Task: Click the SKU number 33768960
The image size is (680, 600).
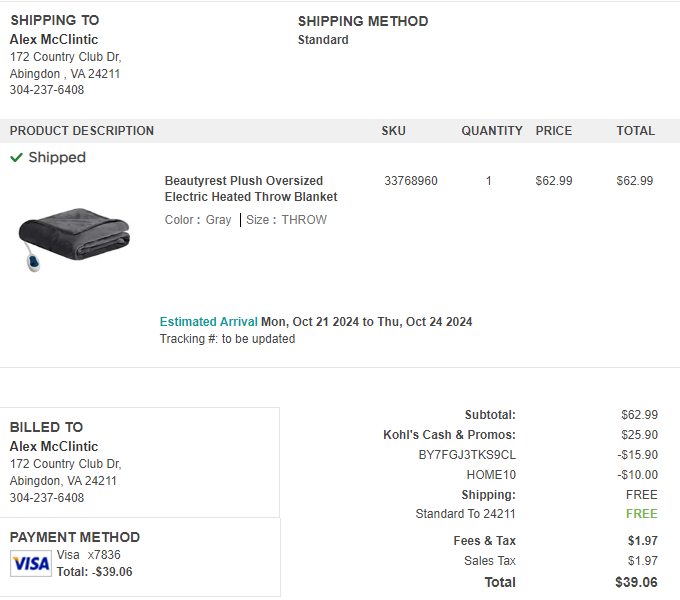Action: (x=411, y=181)
